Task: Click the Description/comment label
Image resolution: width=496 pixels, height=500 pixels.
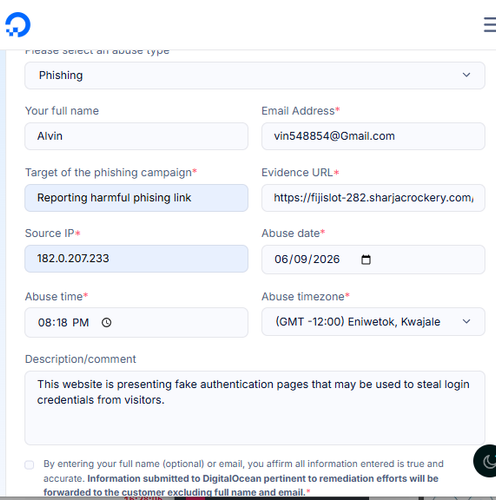Action: click(x=80, y=359)
